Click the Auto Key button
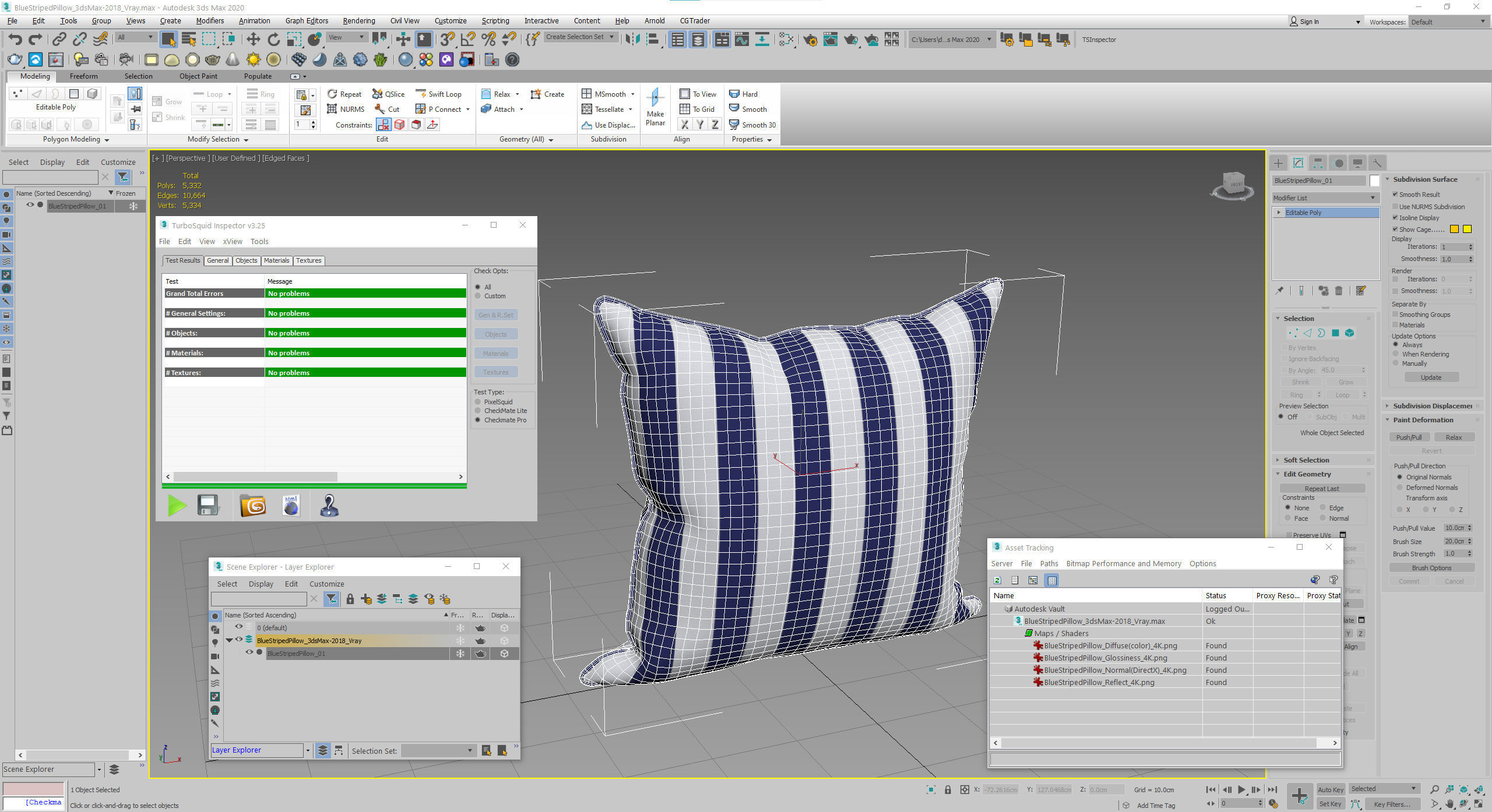 (1331, 790)
